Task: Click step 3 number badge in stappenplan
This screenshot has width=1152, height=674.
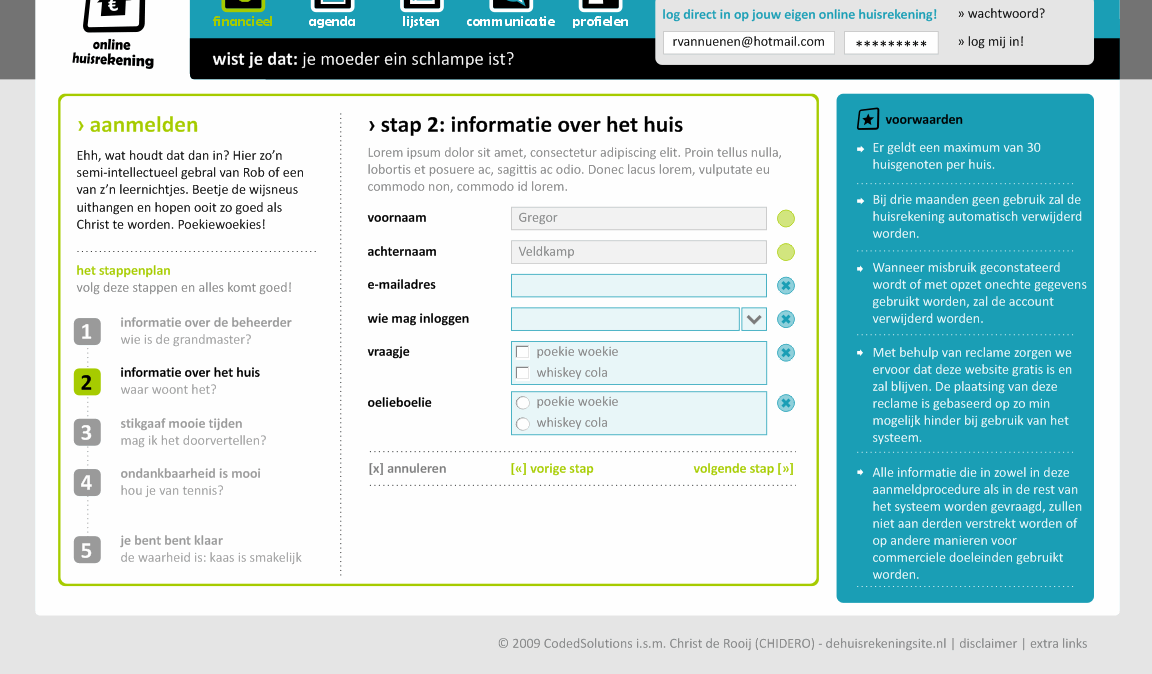Action: point(87,432)
